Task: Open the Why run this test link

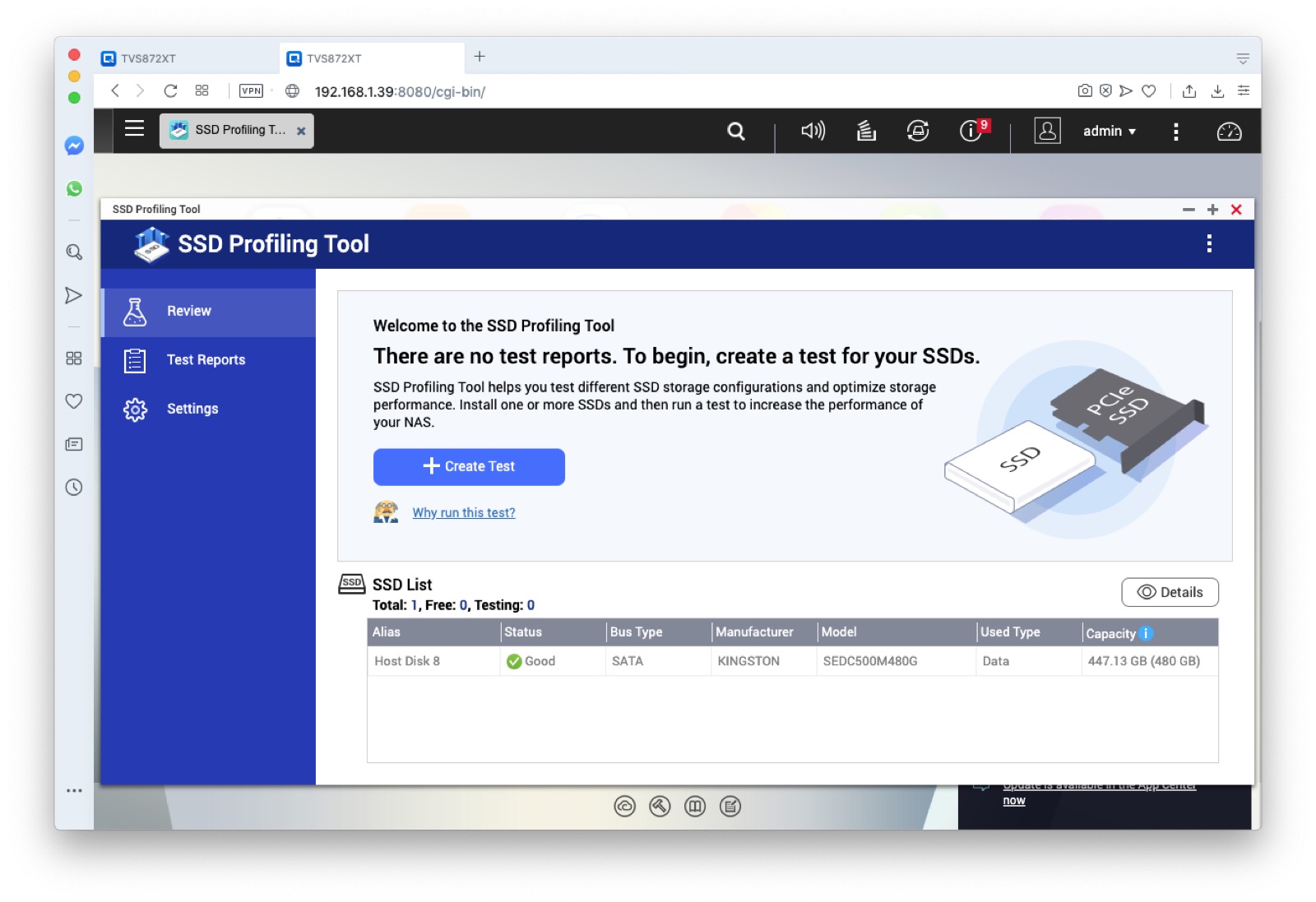Action: click(464, 513)
